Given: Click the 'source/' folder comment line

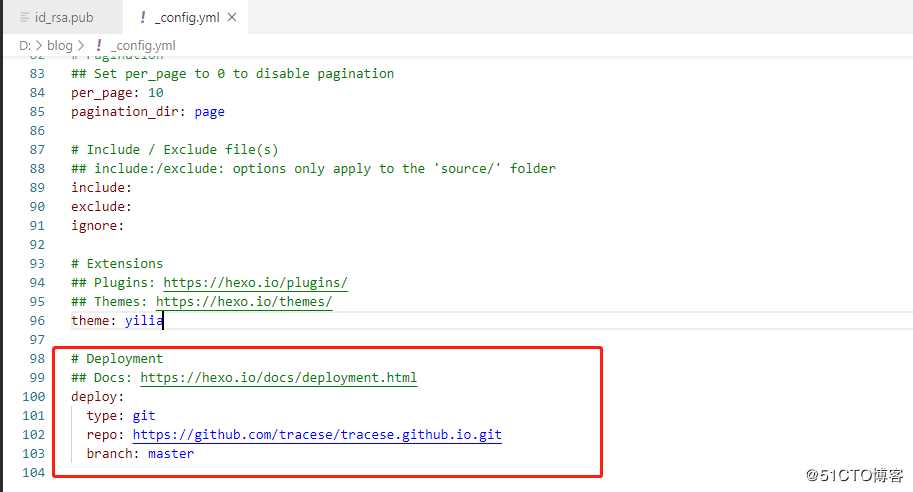Looking at the screenshot, I should 313,169.
